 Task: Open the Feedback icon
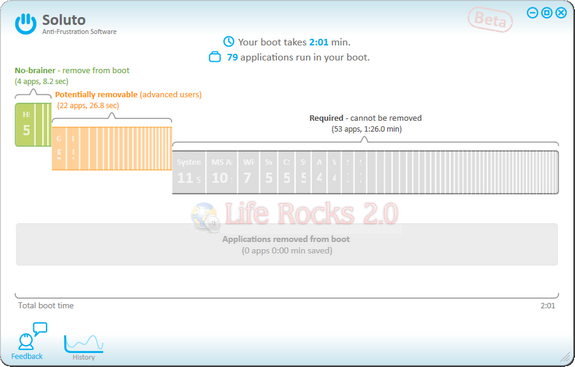[29, 341]
